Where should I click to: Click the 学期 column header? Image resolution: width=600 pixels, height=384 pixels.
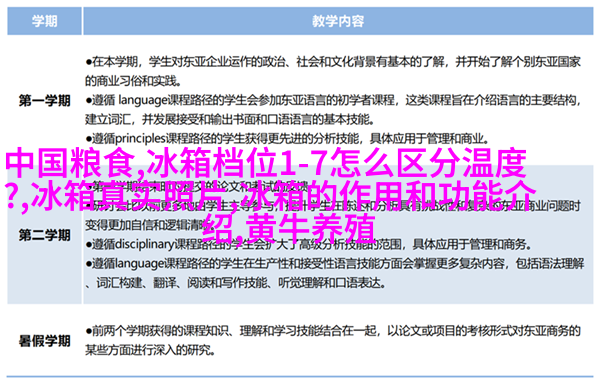coord(44,21)
